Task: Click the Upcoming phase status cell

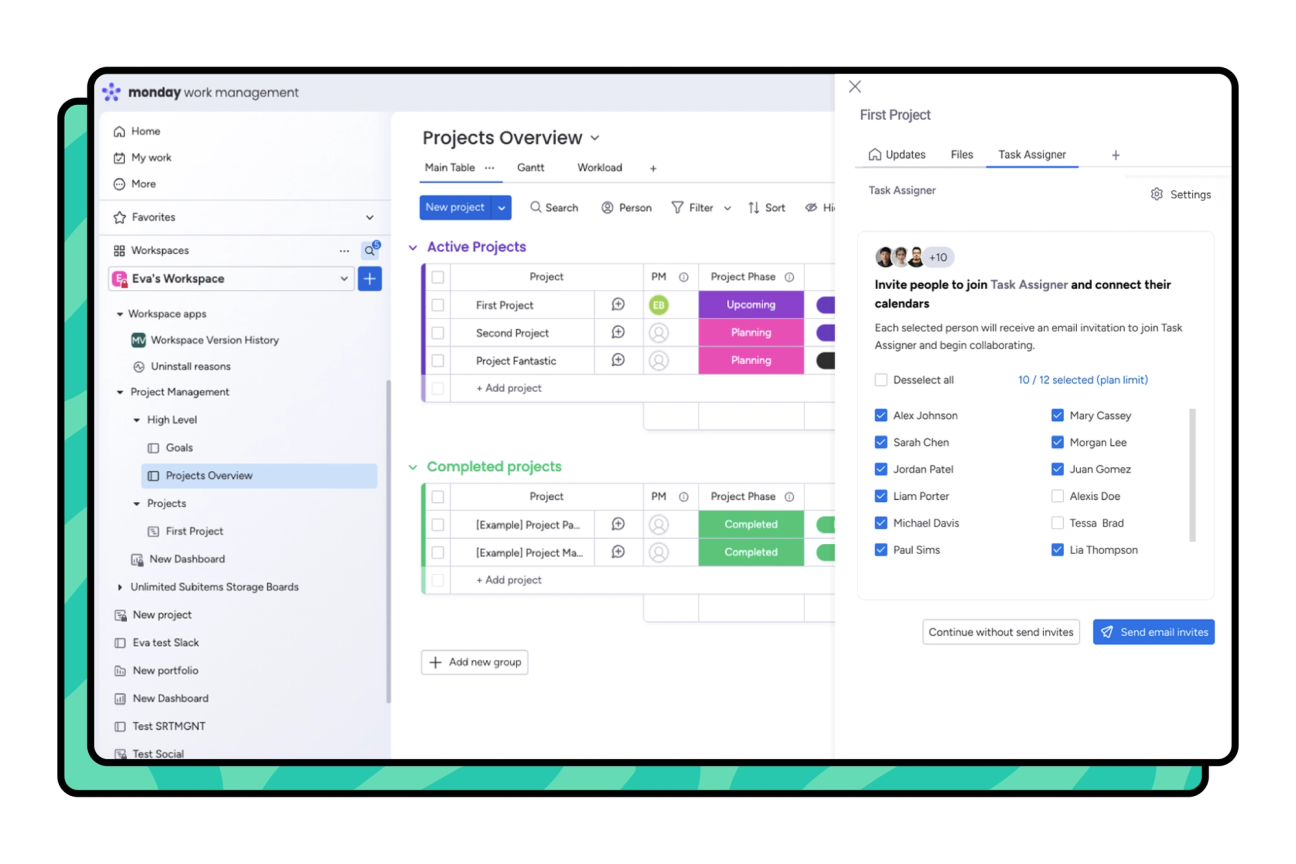Action: [751, 305]
